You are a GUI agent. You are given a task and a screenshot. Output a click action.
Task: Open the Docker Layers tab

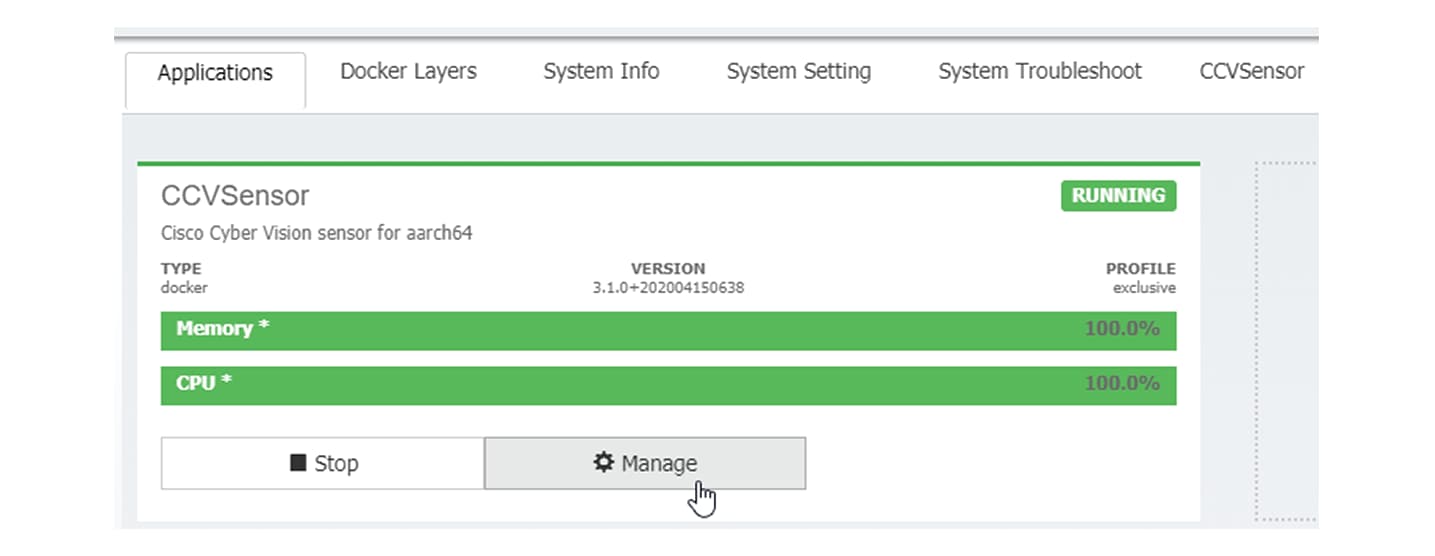coord(408,71)
